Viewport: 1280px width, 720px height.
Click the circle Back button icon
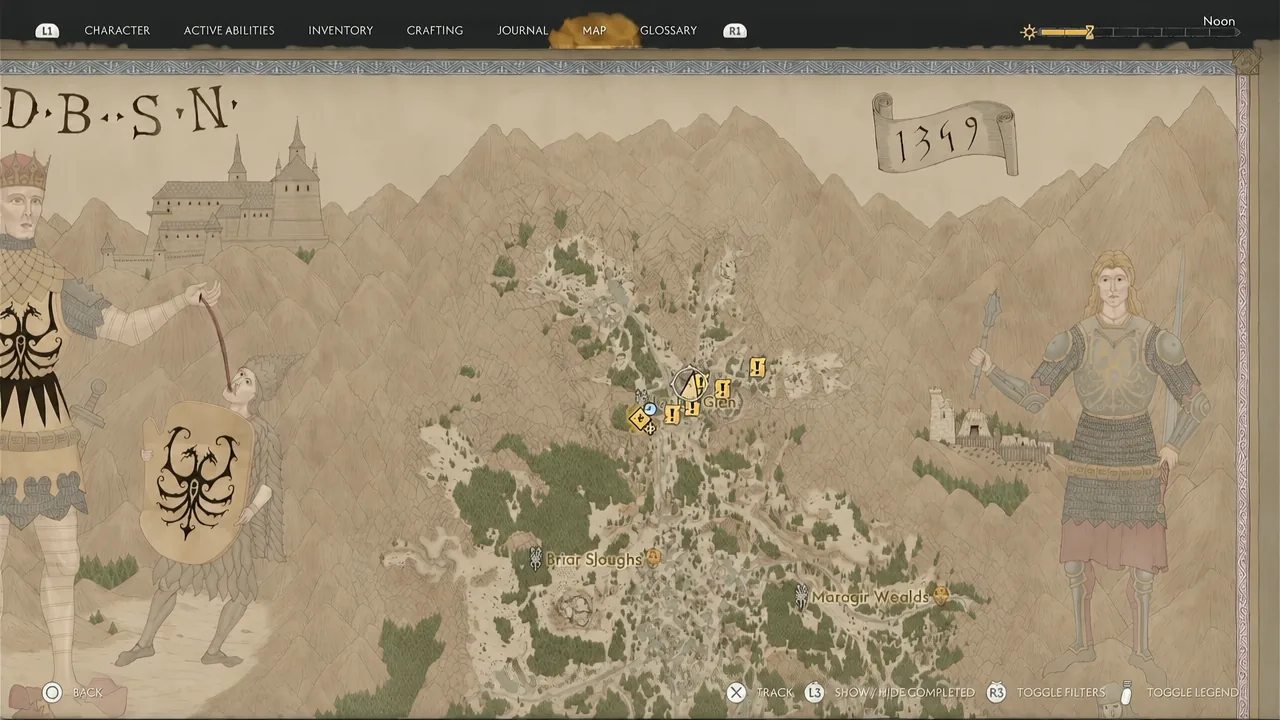[53, 692]
